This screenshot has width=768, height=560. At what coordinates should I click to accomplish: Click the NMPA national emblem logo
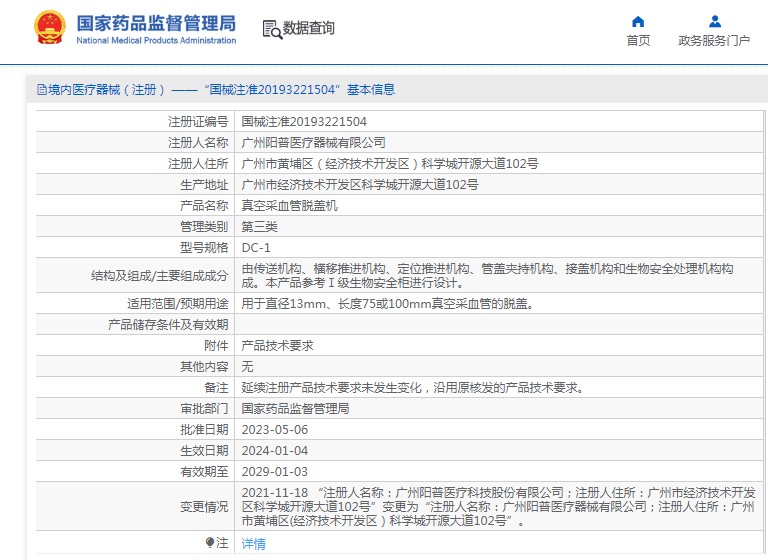49,27
